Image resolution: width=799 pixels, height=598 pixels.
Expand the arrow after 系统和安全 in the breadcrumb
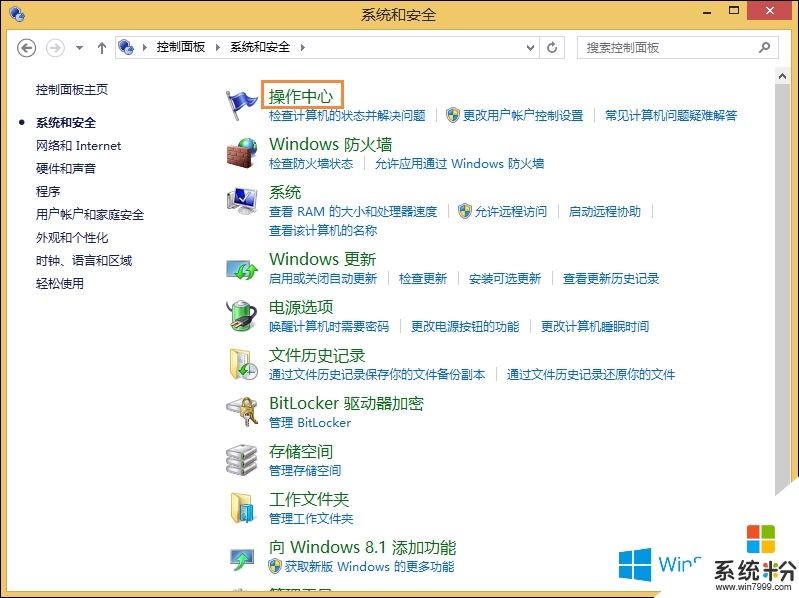click(303, 47)
